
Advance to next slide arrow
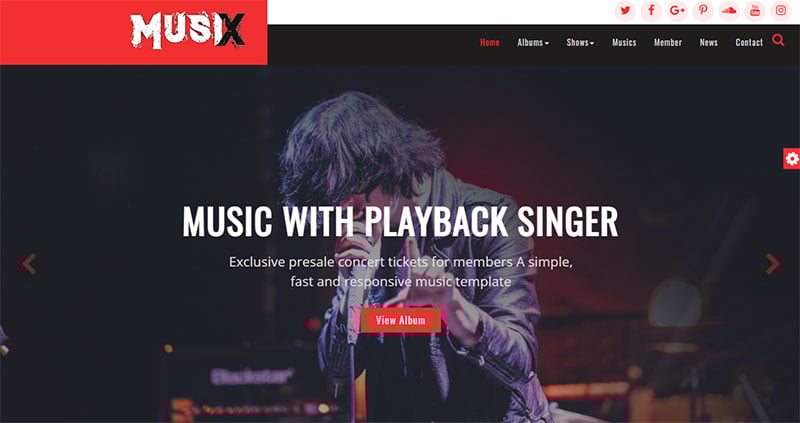pos(772,264)
